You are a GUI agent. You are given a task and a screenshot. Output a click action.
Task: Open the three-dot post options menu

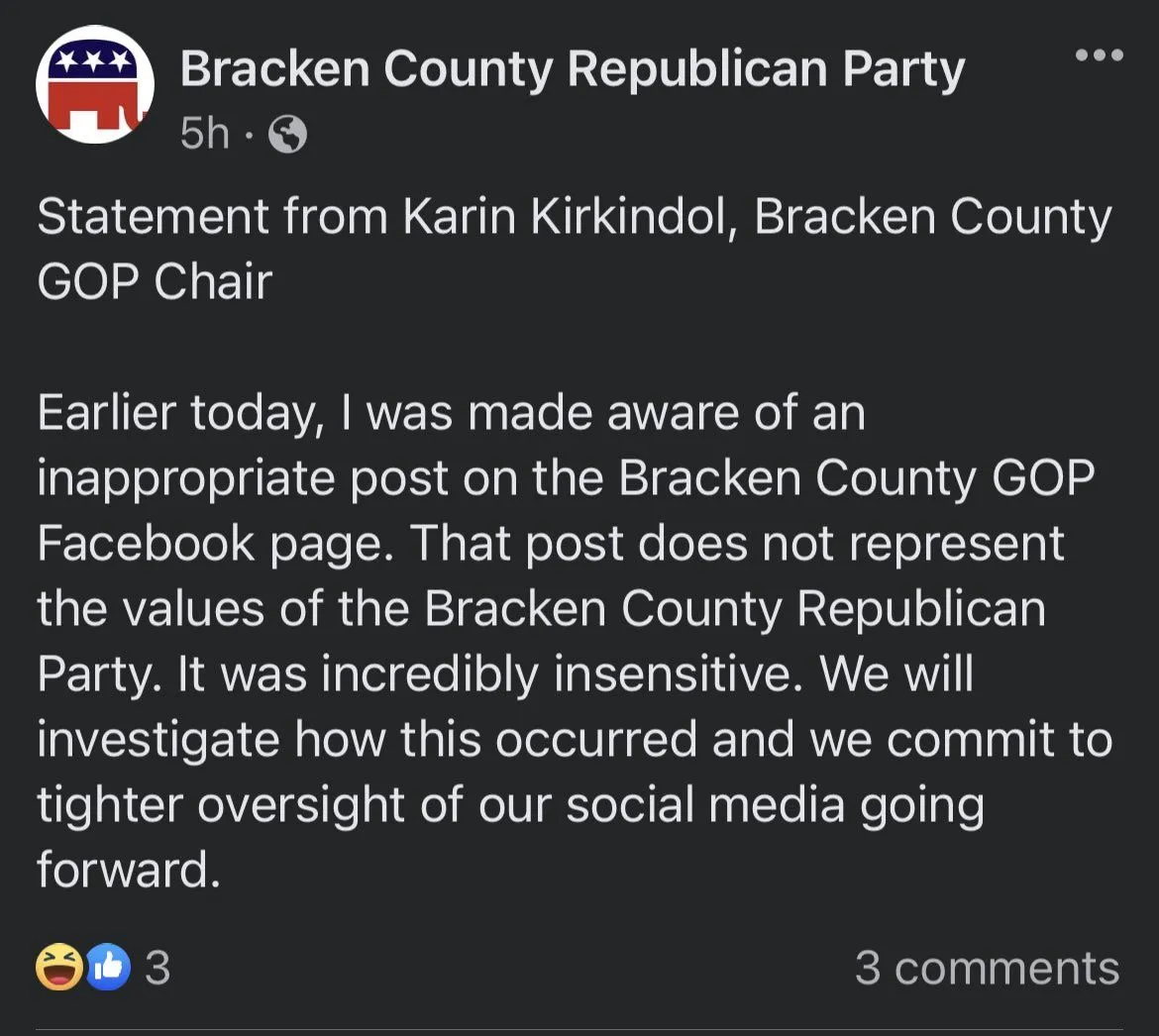coord(1100,55)
